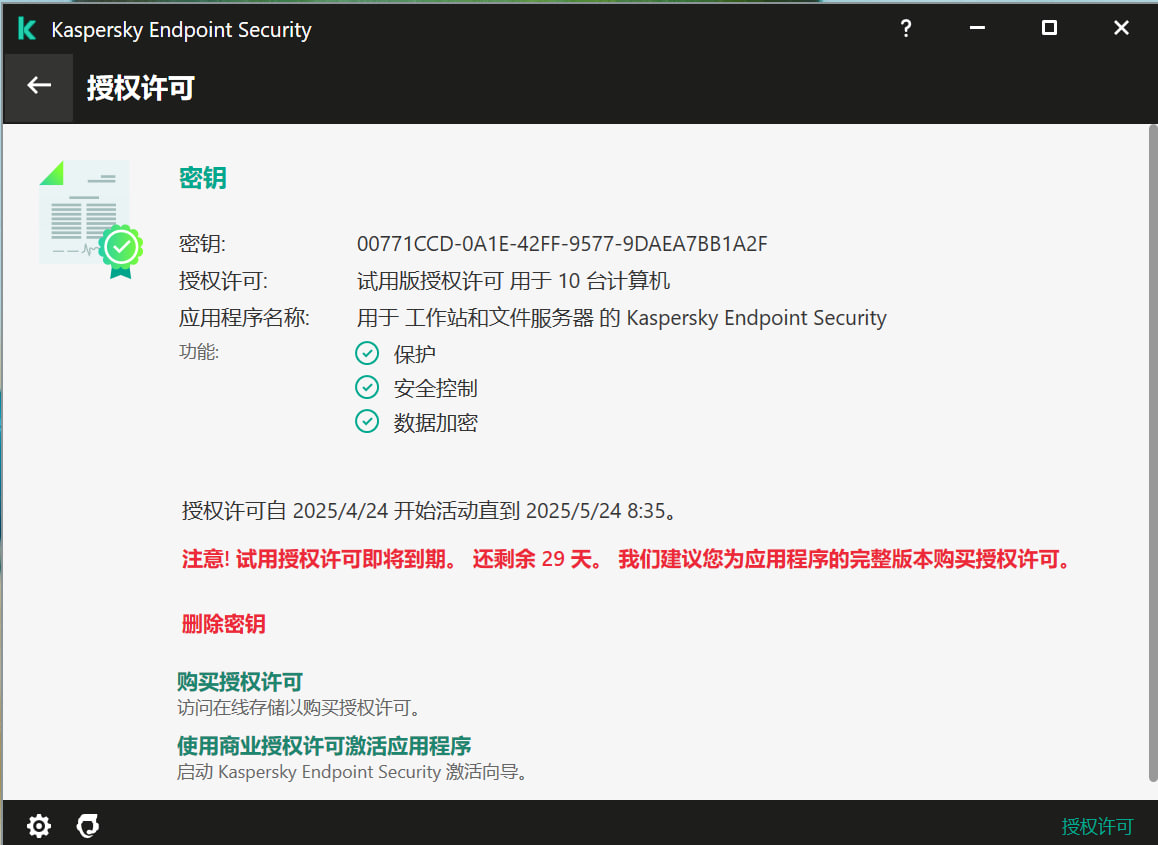
Task: Open settings via the gear icon
Action: point(39,826)
